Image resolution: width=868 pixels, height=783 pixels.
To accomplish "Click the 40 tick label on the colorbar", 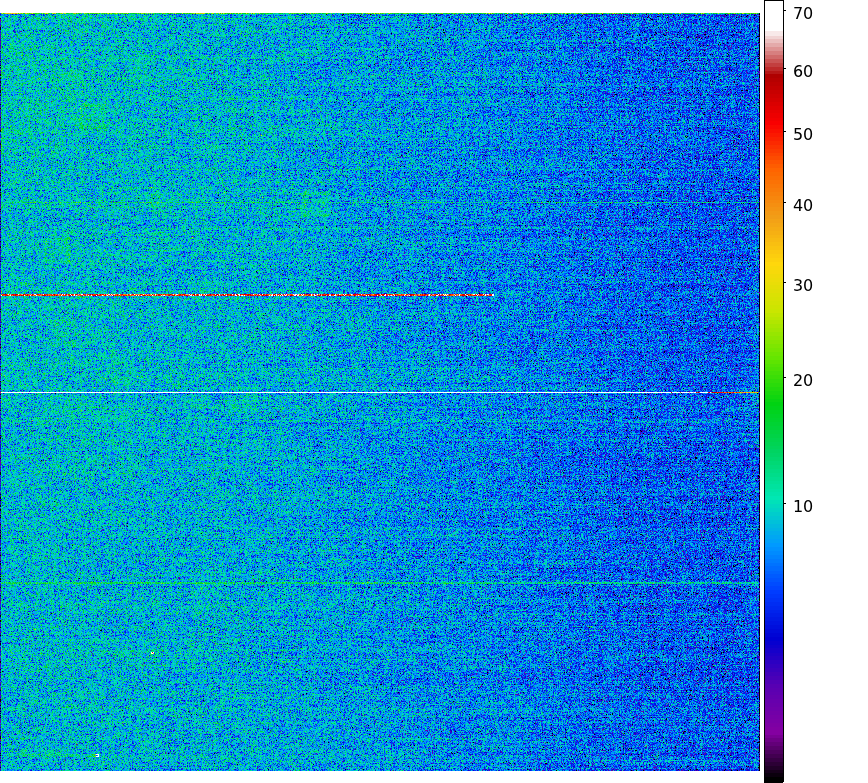I will pyautogui.click(x=802, y=205).
